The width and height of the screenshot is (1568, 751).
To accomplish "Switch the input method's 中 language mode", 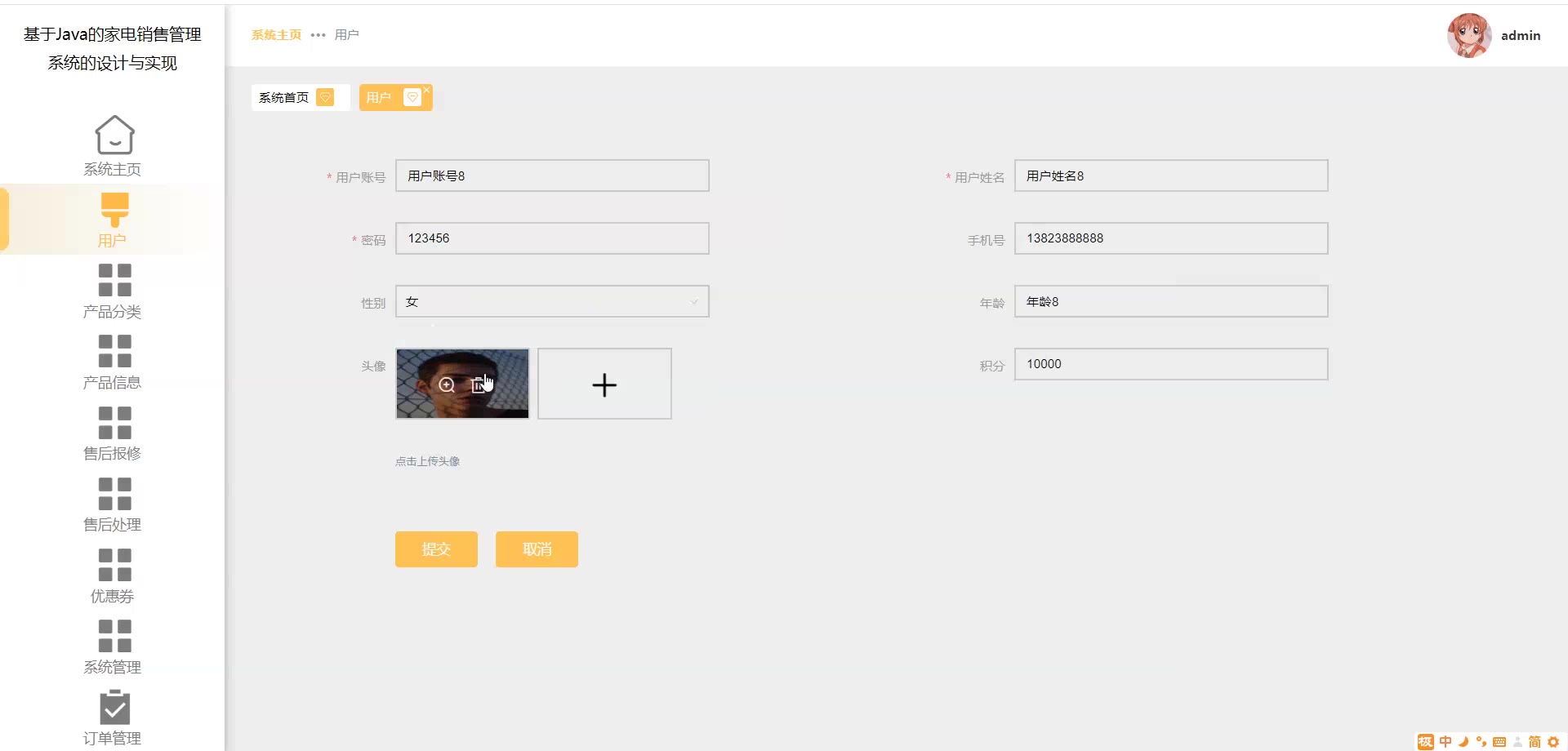I will (1445, 741).
